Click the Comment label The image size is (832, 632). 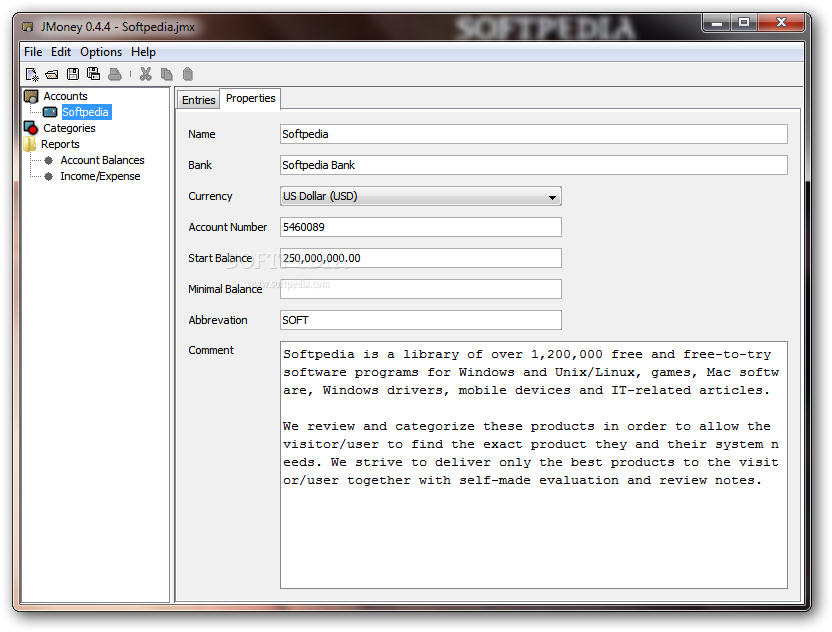[211, 350]
